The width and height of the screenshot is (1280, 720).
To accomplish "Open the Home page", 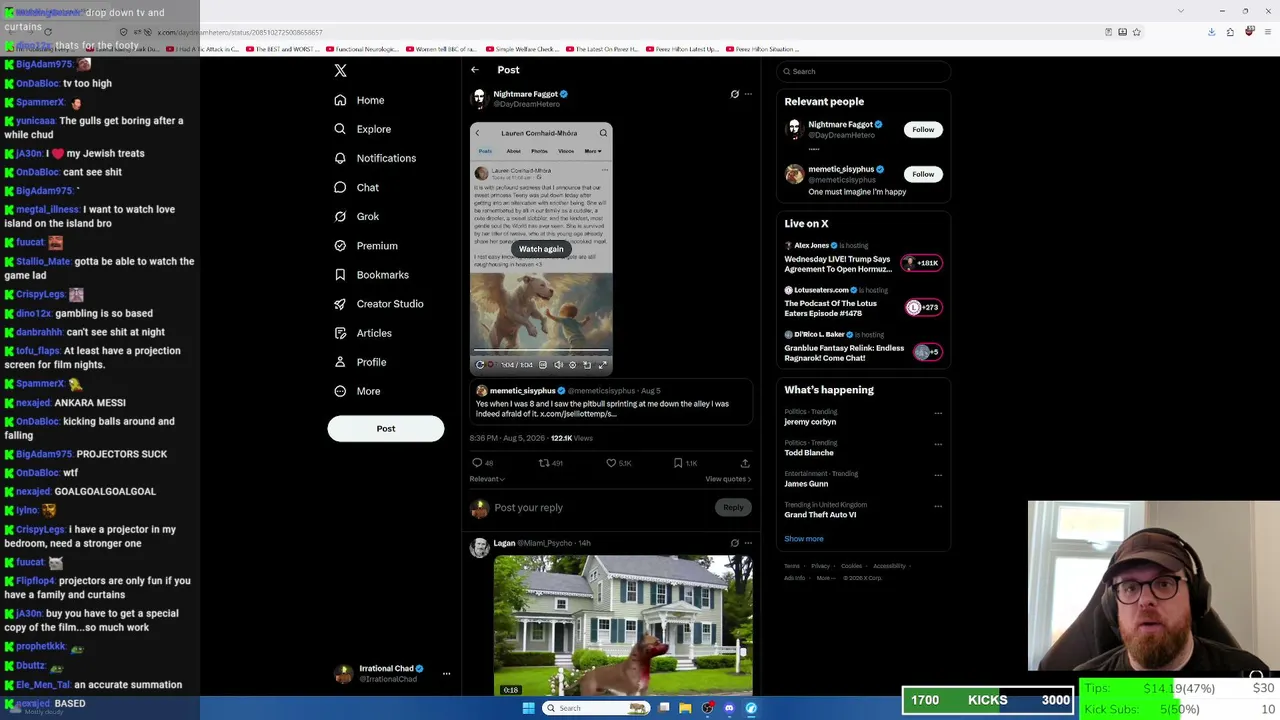I will pyautogui.click(x=359, y=100).
